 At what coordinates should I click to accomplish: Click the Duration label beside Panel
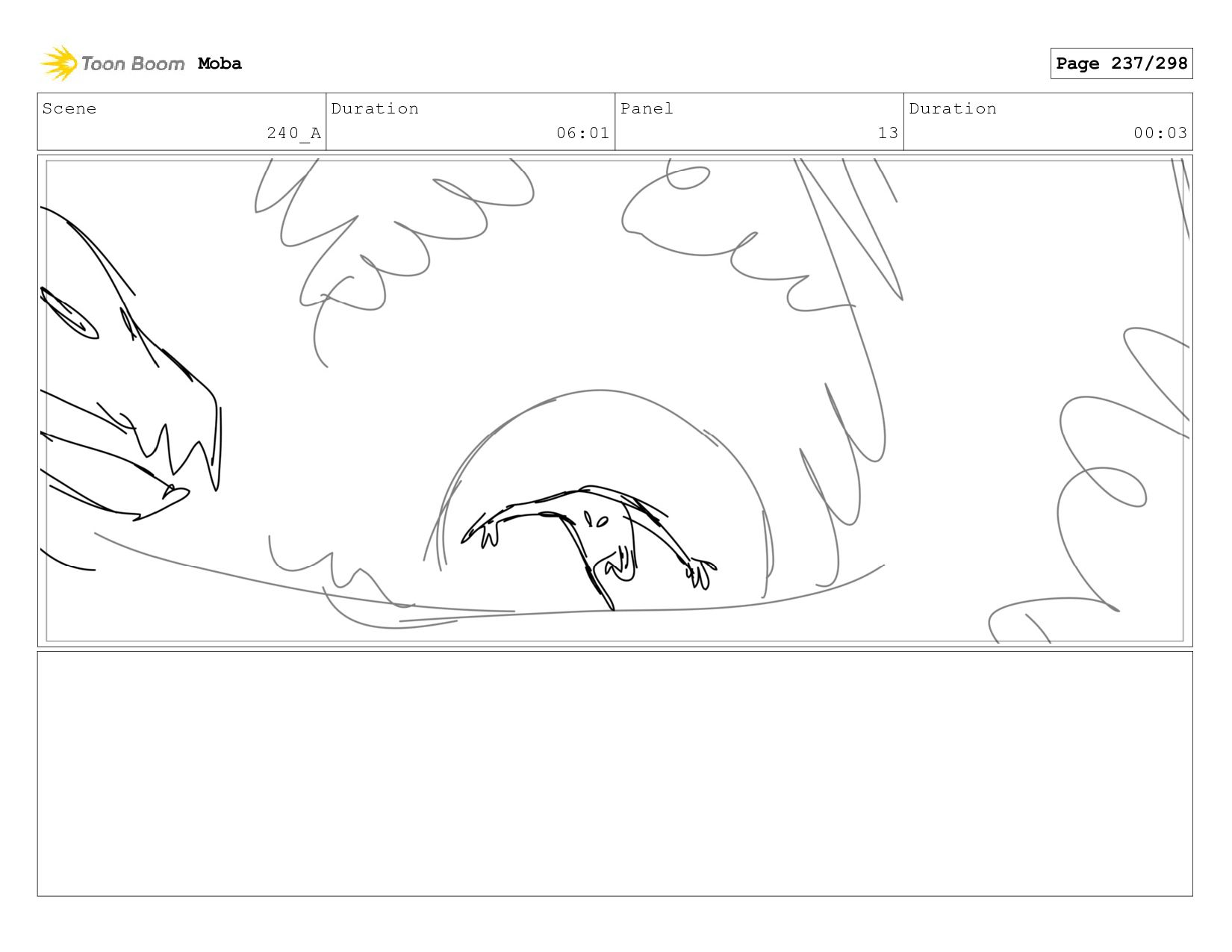pos(953,109)
